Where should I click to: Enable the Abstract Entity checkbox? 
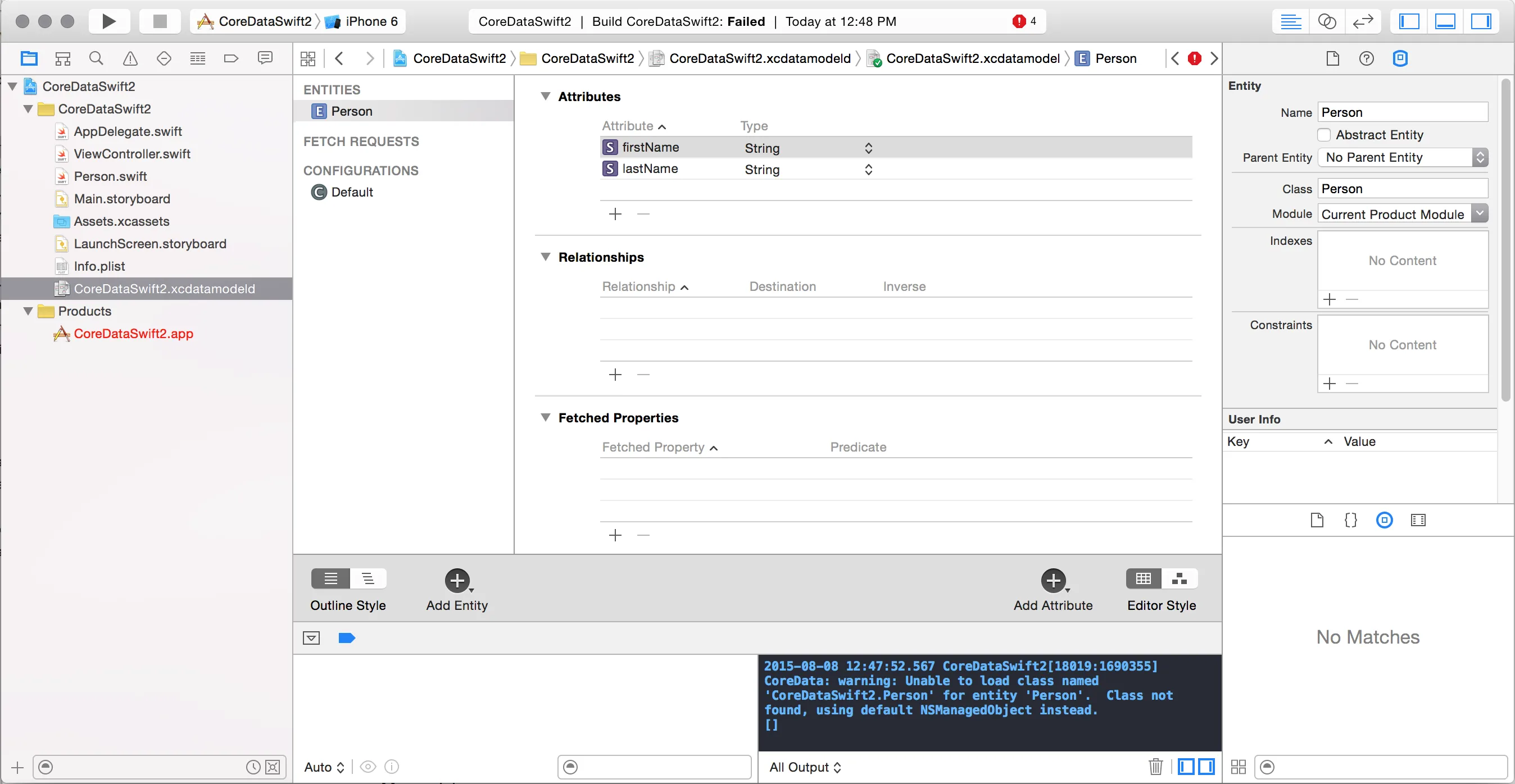(1324, 135)
